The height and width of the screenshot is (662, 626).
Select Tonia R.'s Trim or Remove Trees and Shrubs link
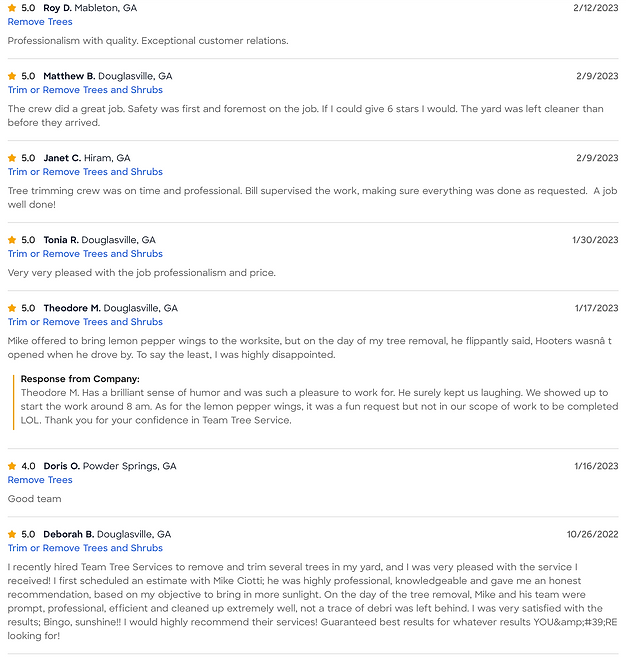(85, 254)
